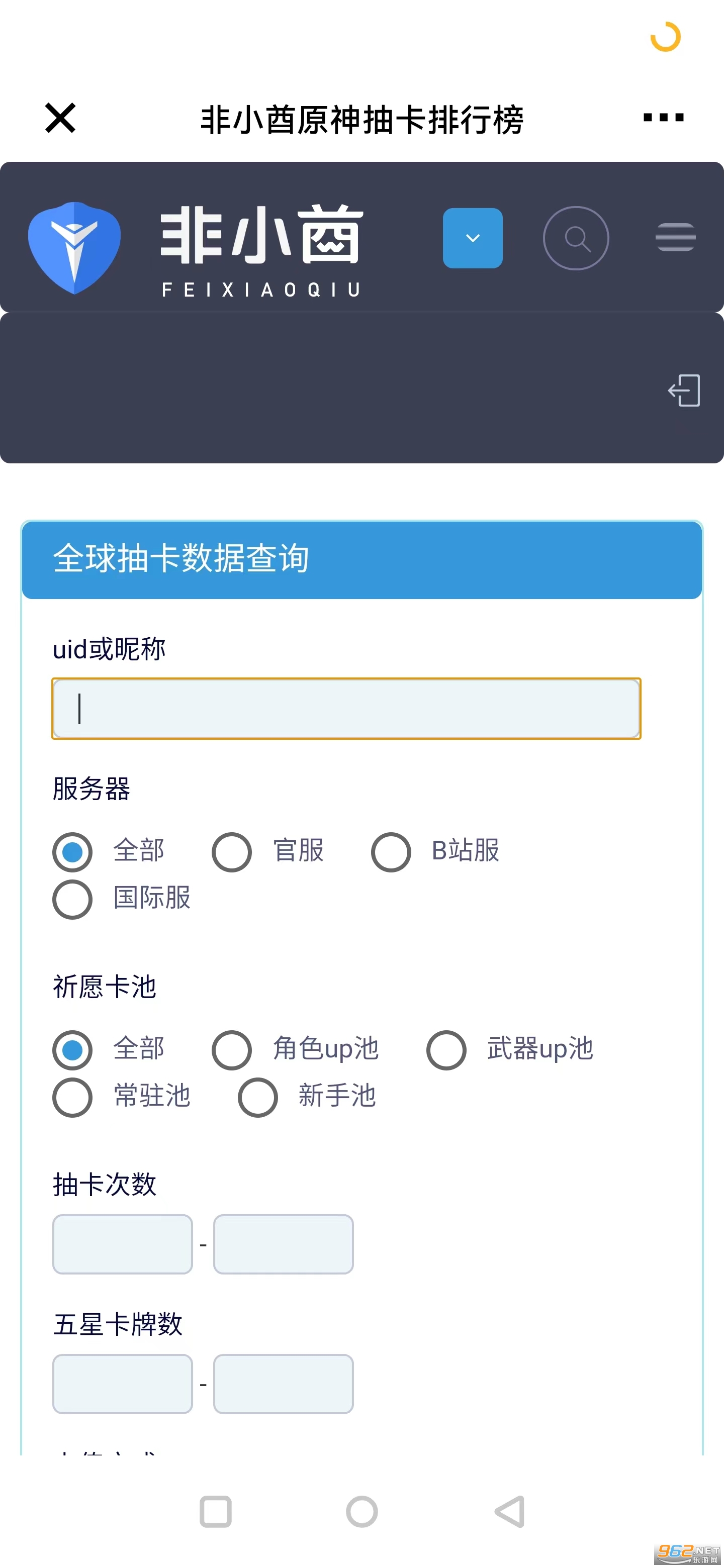
Task: Select 角色up池 wish pool option
Action: coord(231,1049)
